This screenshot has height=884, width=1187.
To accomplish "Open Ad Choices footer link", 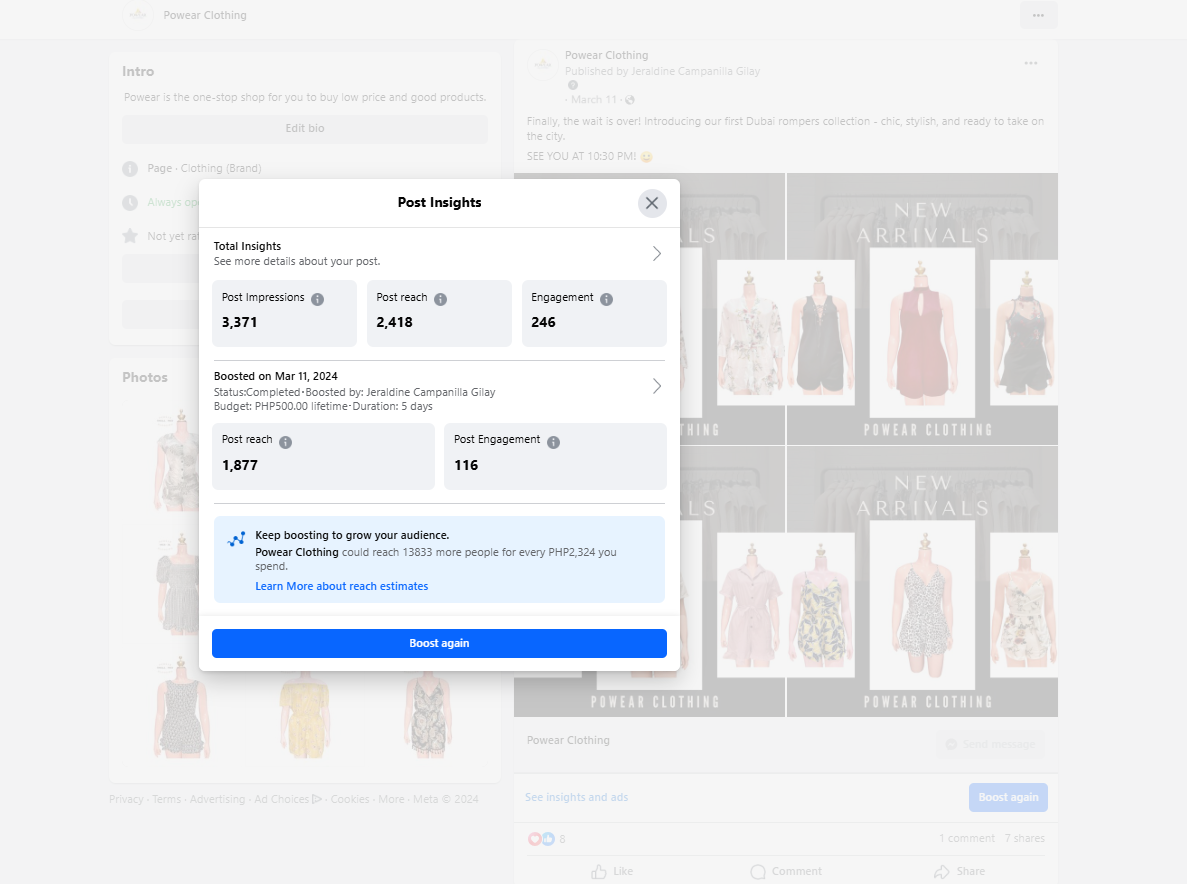I will [x=288, y=799].
